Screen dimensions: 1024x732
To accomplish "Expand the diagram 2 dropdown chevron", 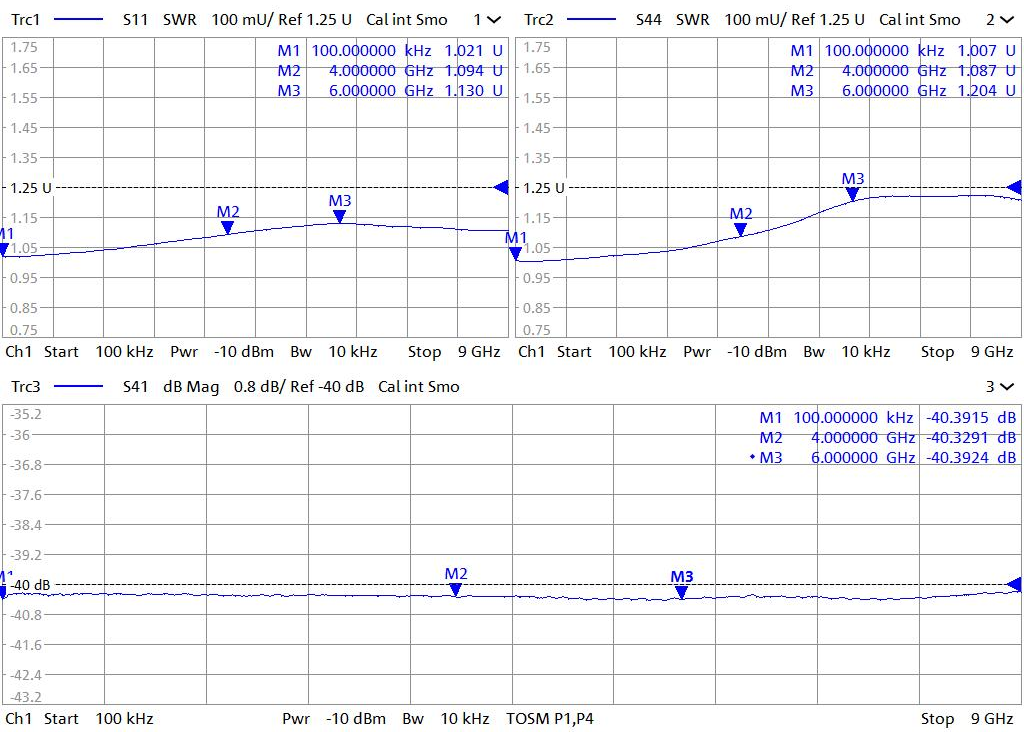I will tap(1006, 20).
